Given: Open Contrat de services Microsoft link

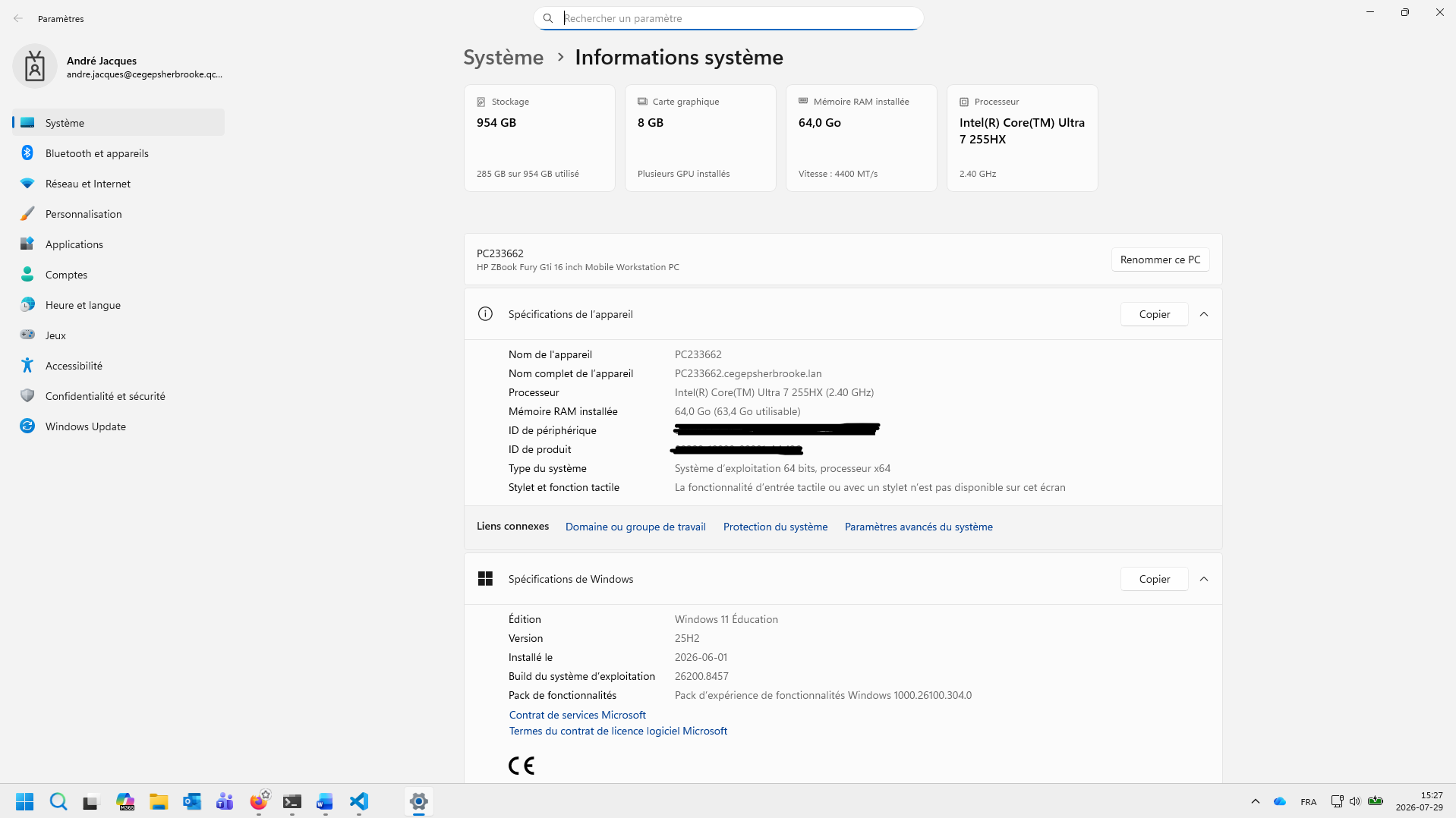Looking at the screenshot, I should [x=578, y=715].
